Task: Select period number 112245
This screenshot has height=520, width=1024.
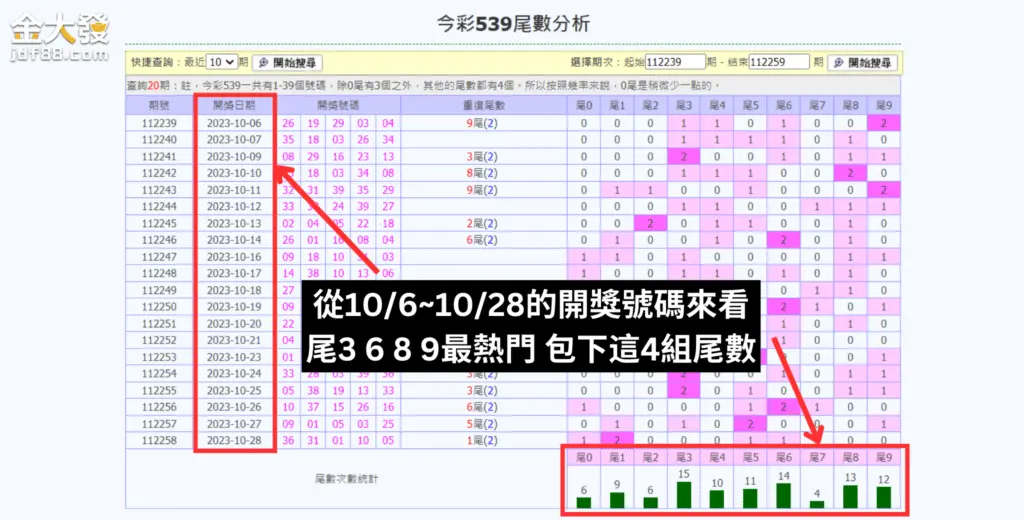Action: pos(159,223)
